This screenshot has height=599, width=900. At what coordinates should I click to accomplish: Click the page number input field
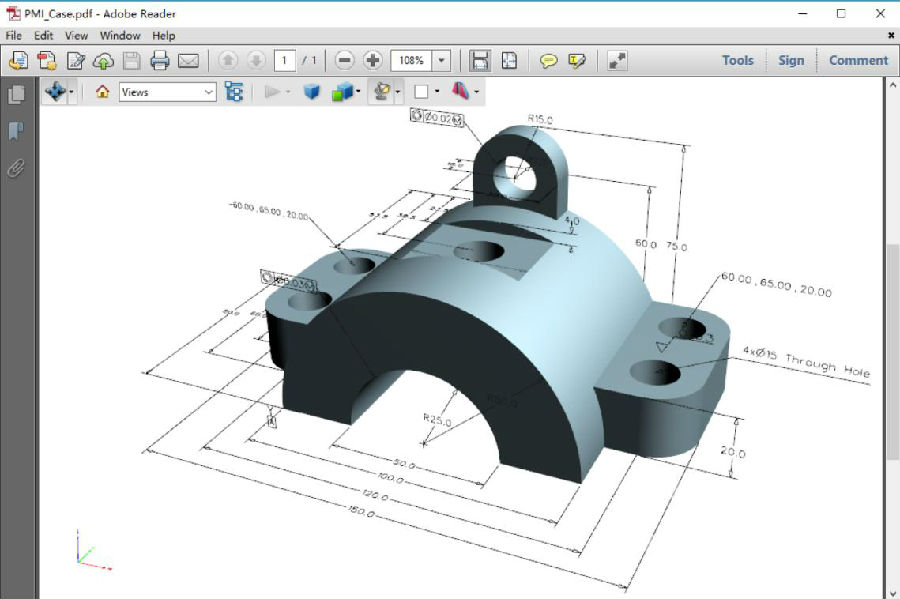[285, 60]
